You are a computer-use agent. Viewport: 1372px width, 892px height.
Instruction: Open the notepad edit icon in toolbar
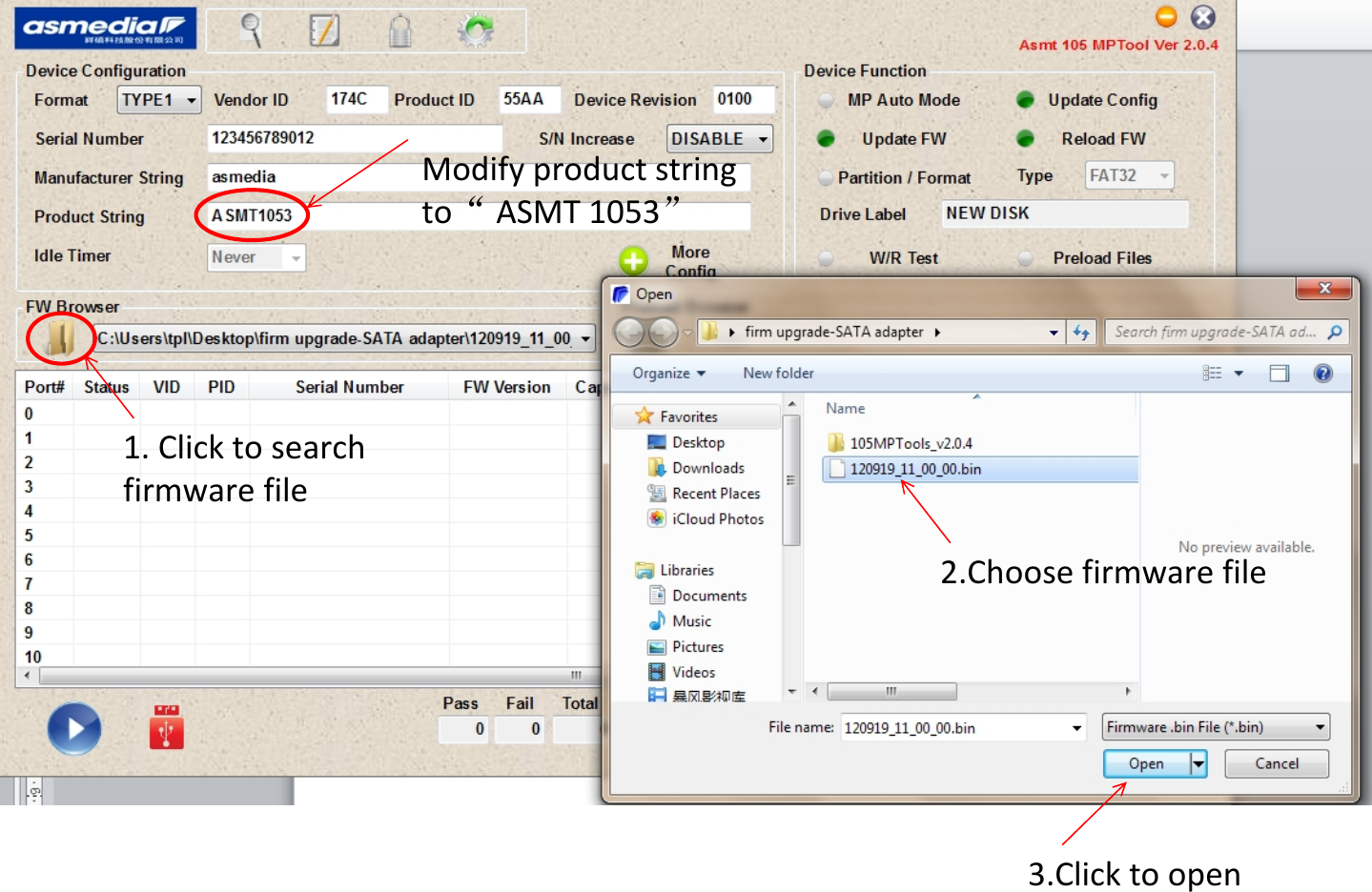point(324,30)
